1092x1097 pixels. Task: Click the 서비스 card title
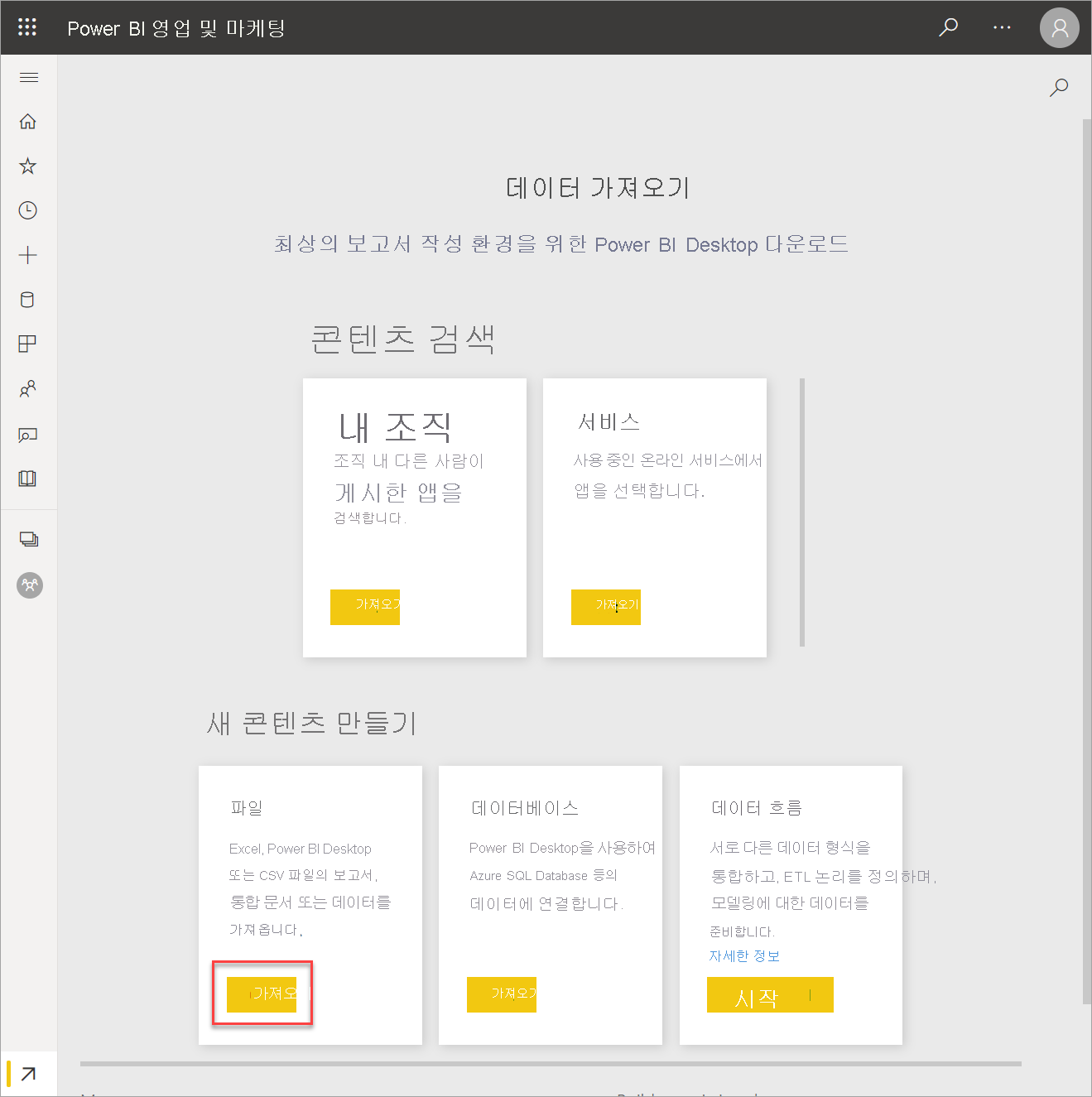click(x=609, y=422)
